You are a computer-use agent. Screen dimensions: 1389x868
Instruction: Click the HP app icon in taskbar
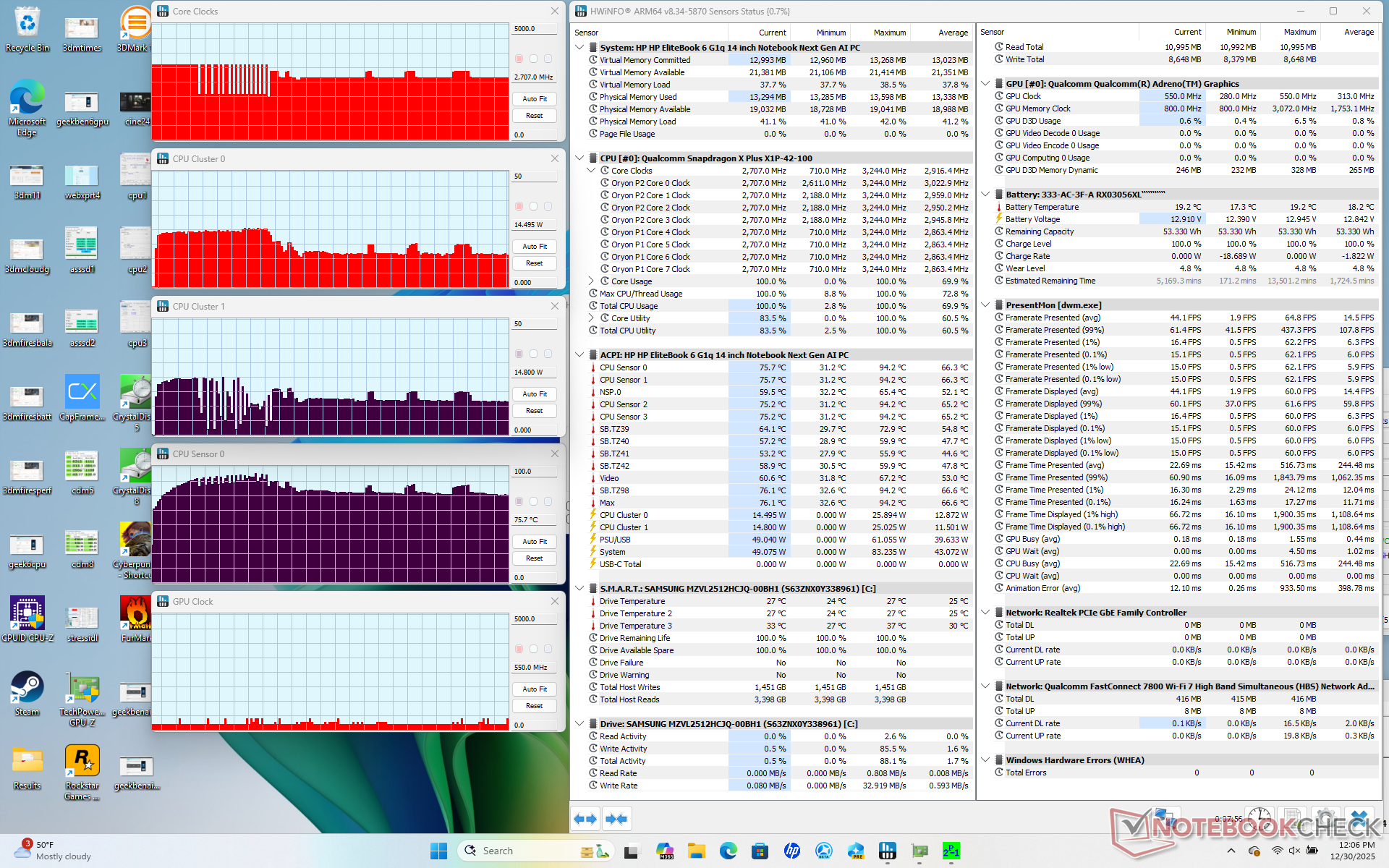tap(791, 851)
